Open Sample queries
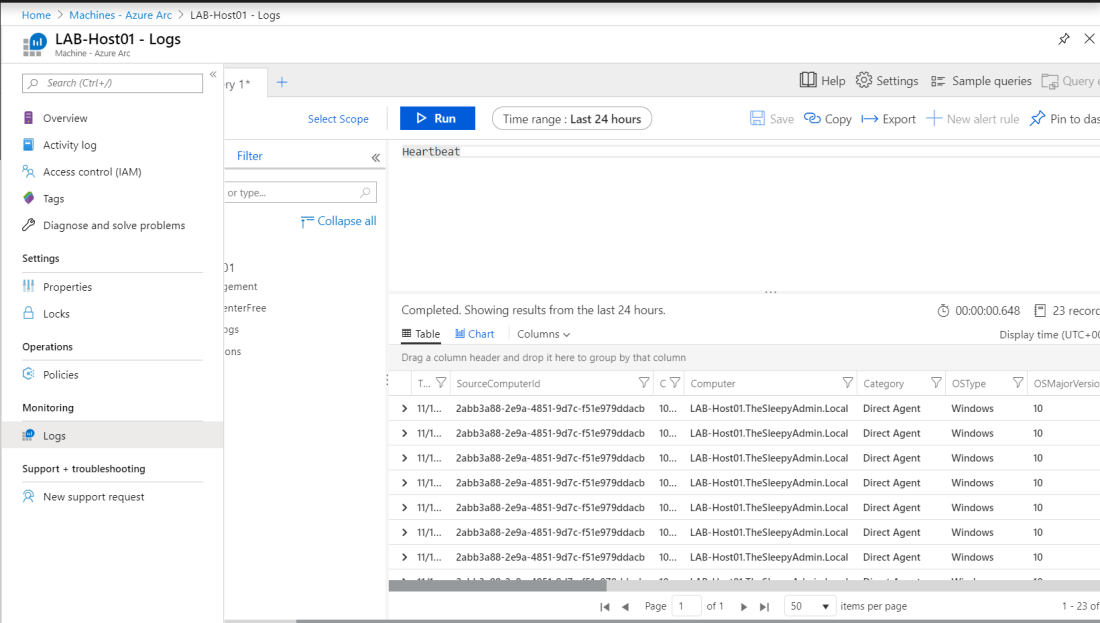This screenshot has height=623, width=1100. click(x=981, y=81)
